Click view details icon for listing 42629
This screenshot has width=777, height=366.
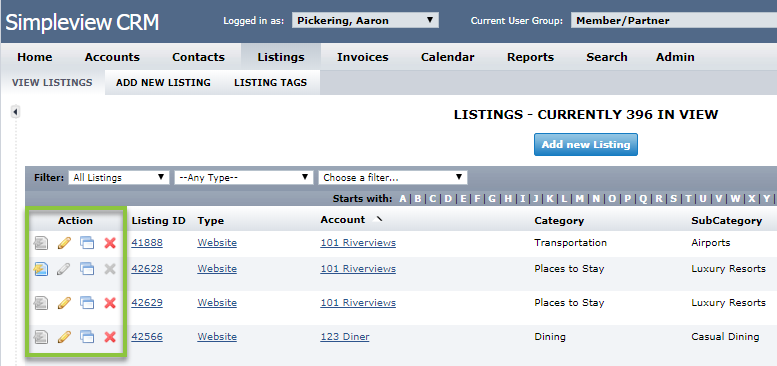[x=41, y=303]
